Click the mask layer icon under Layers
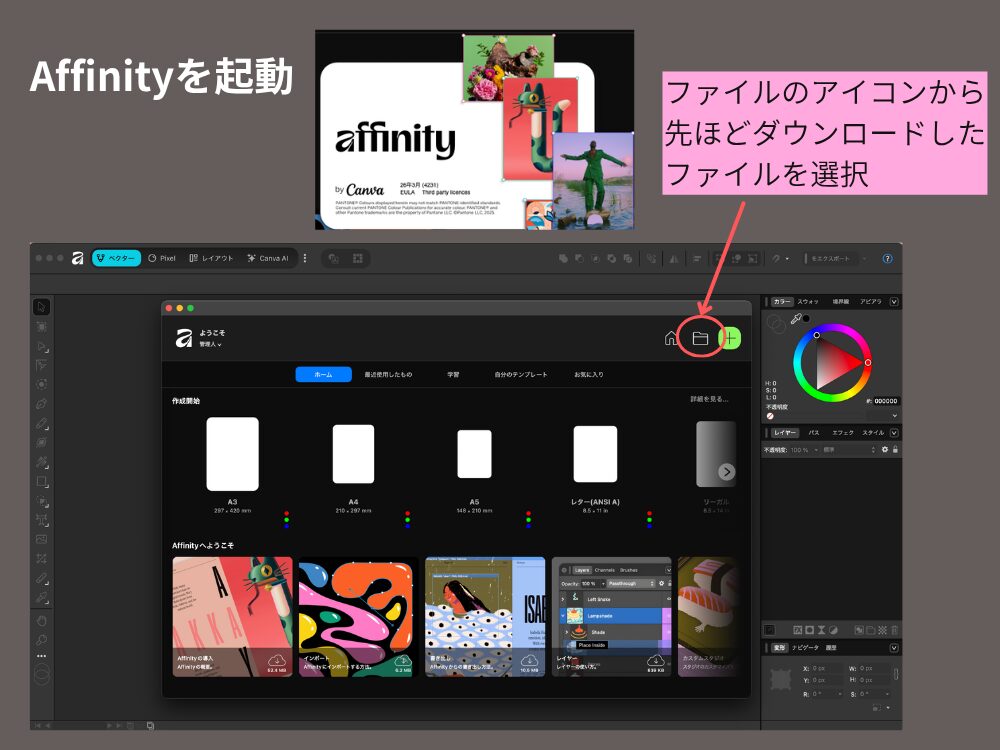 809,630
